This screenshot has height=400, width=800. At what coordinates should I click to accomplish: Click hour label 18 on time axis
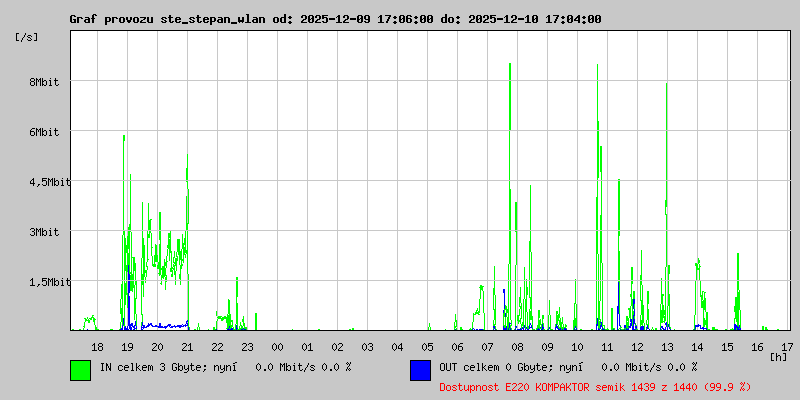click(97, 347)
